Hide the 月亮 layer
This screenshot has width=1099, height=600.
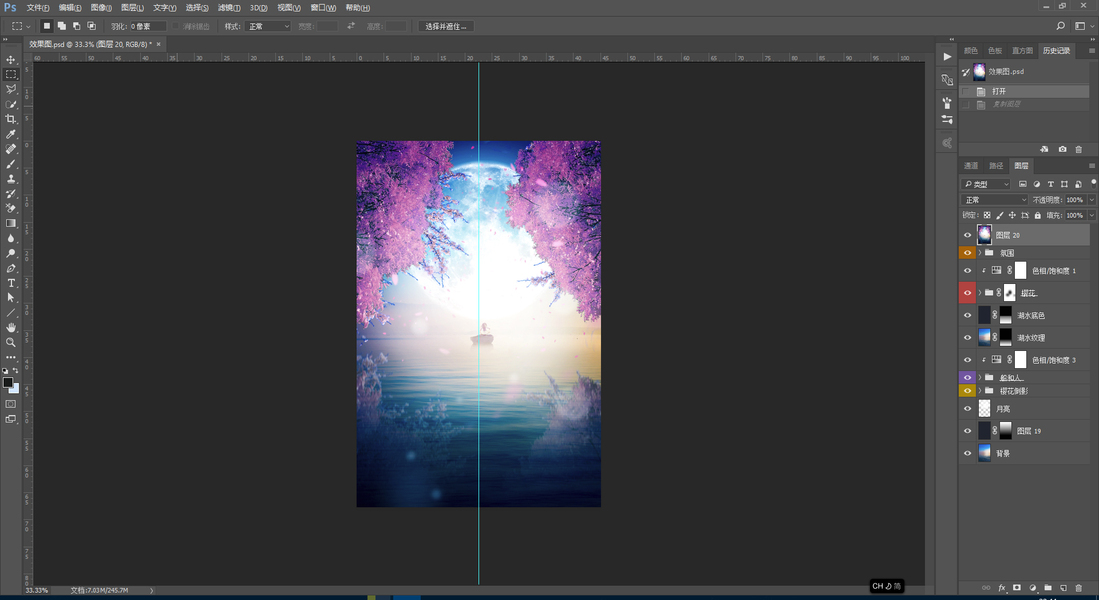(x=967, y=409)
